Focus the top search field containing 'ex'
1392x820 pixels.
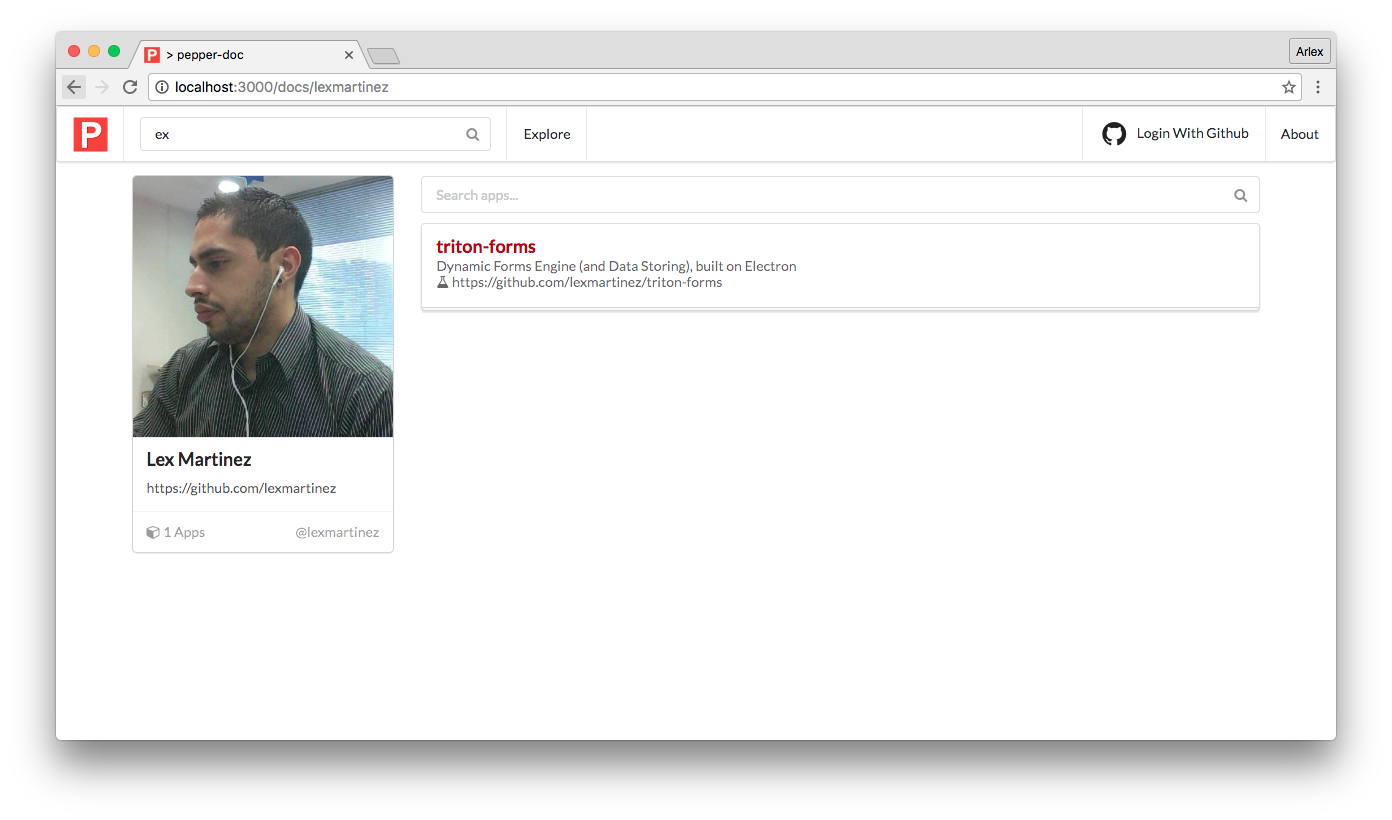point(315,134)
